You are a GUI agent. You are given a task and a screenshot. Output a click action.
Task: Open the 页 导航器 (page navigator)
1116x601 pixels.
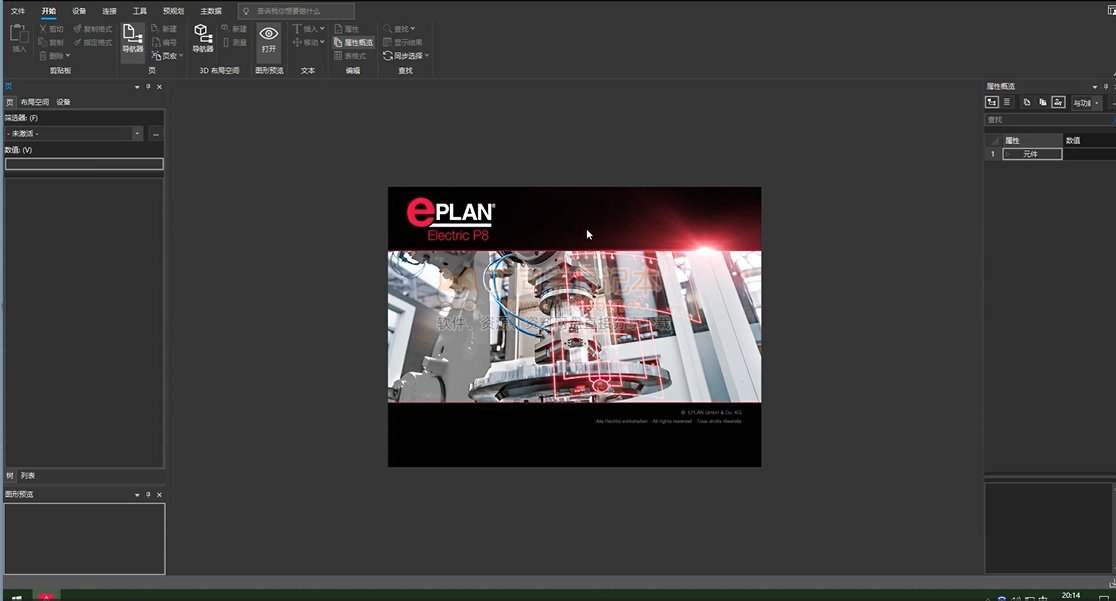coord(132,40)
